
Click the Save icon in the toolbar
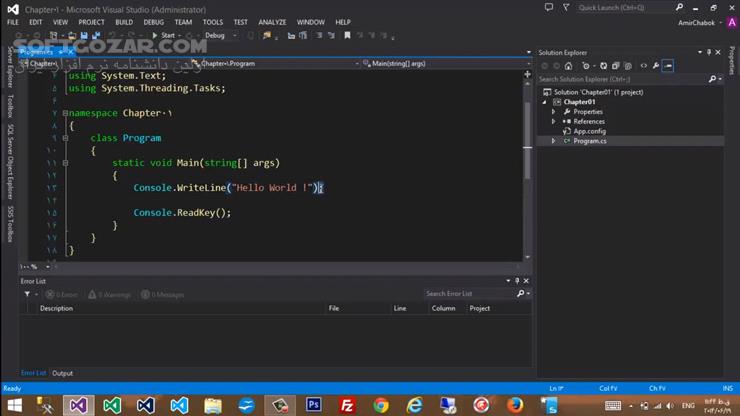point(84,35)
